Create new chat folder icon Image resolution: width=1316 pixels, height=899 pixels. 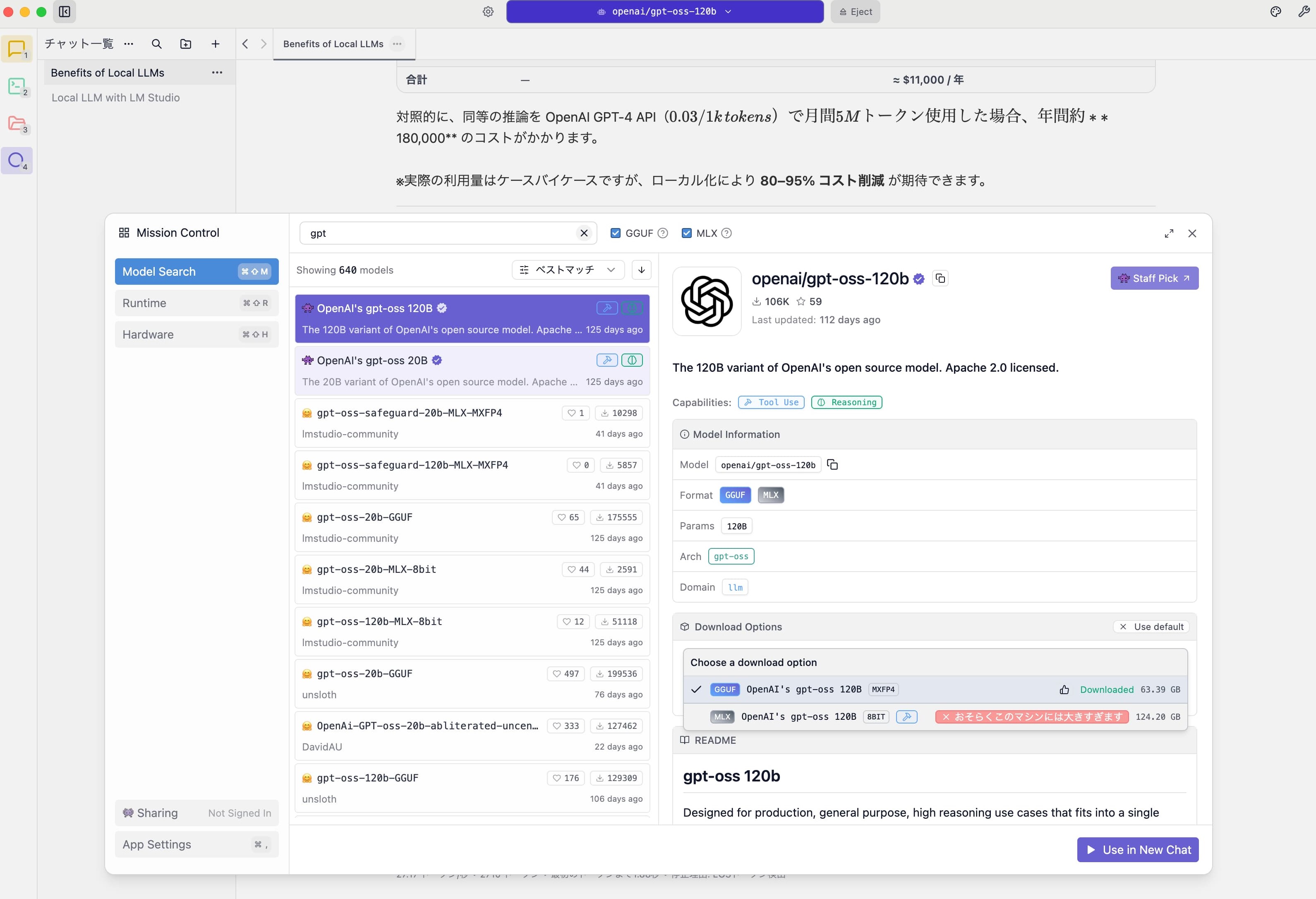186,44
